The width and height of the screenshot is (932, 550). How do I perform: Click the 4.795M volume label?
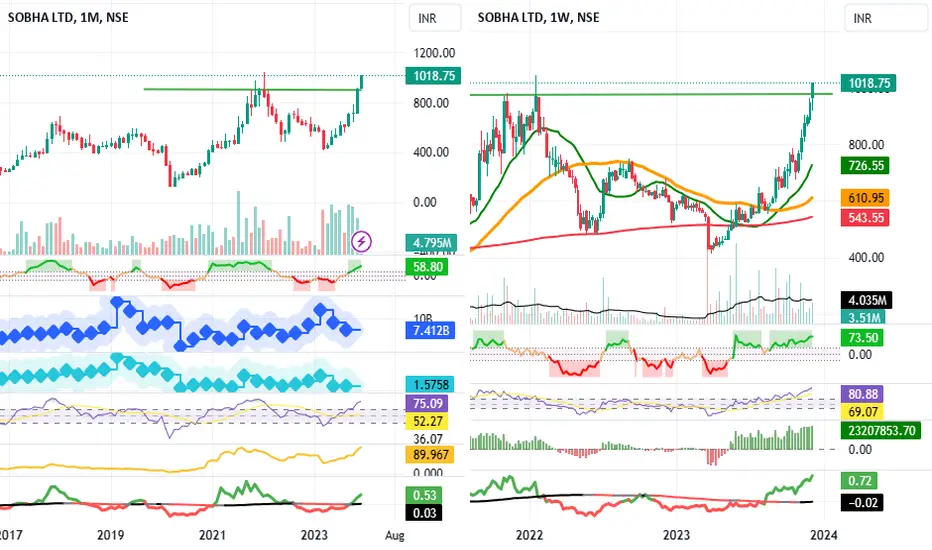click(x=432, y=243)
